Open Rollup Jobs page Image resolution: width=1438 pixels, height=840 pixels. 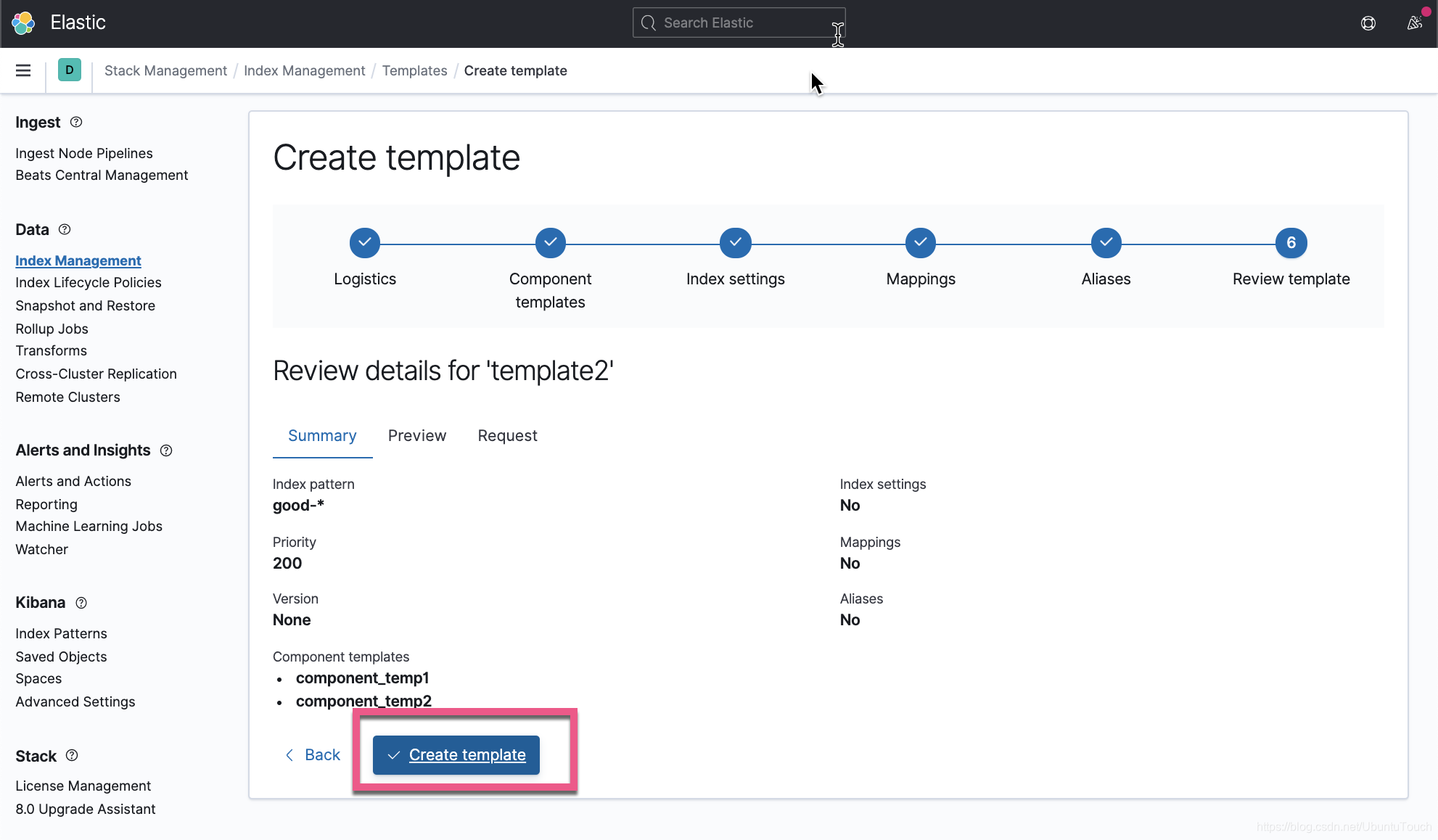[52, 329]
